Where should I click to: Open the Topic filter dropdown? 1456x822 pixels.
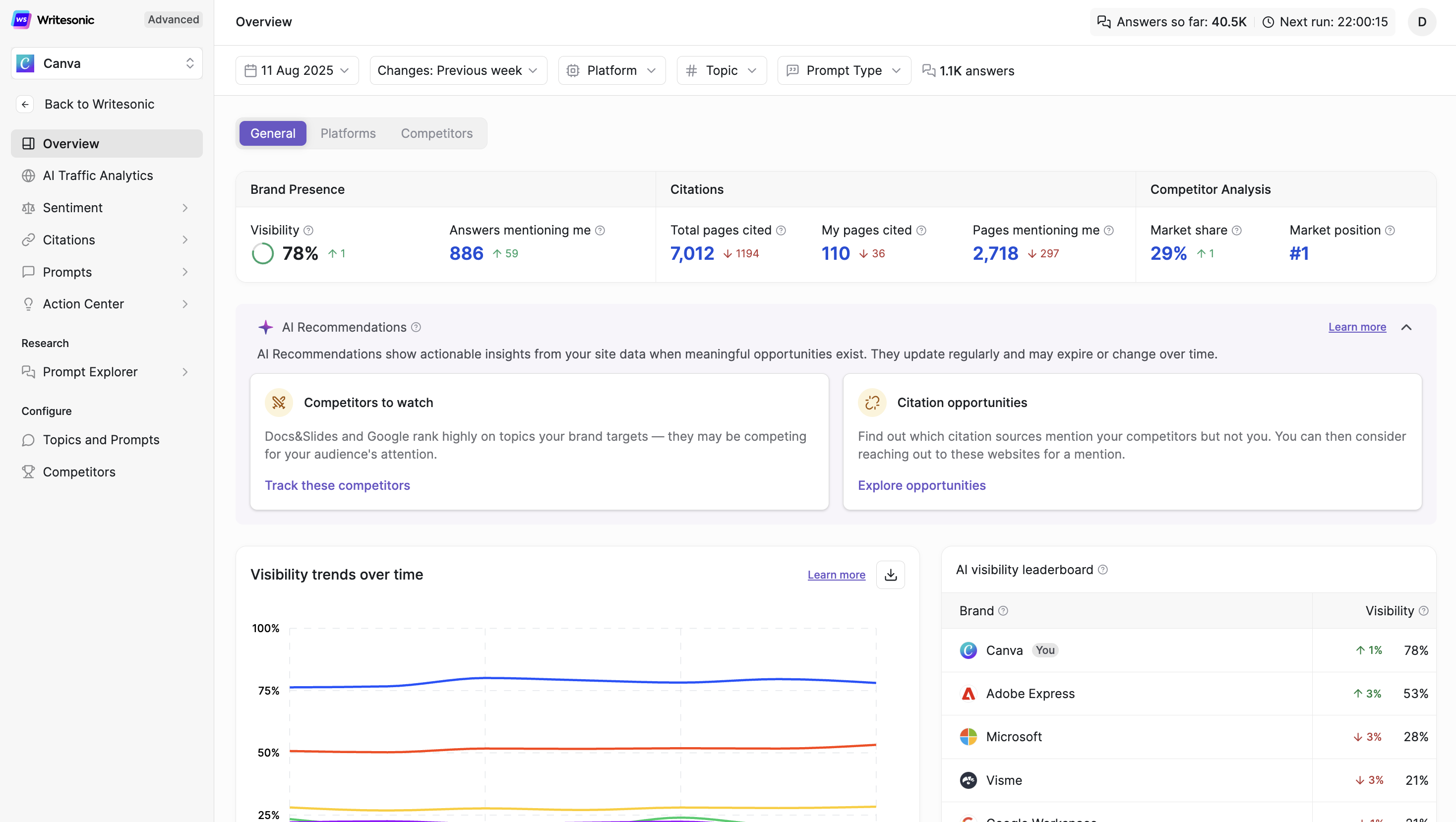722,70
